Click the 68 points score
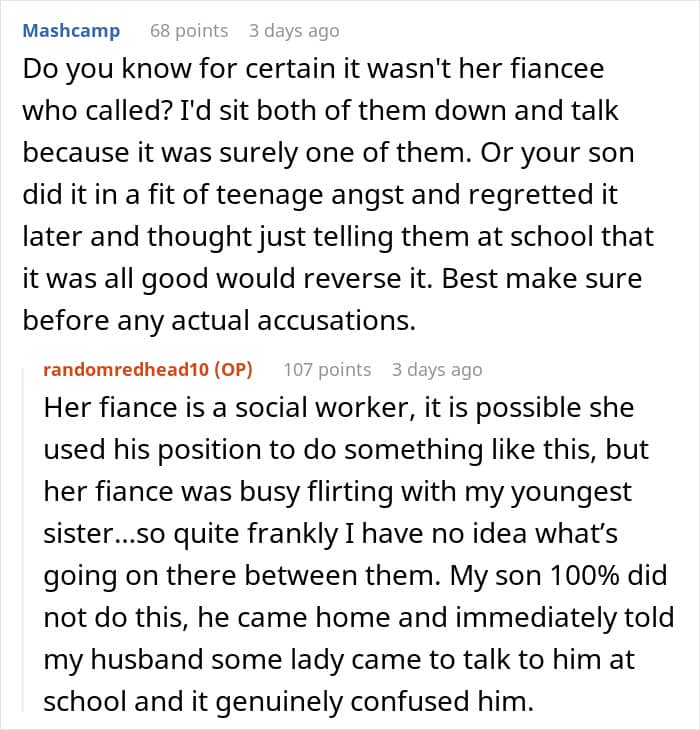Image resolution: width=700 pixels, height=730 pixels. [x=188, y=31]
